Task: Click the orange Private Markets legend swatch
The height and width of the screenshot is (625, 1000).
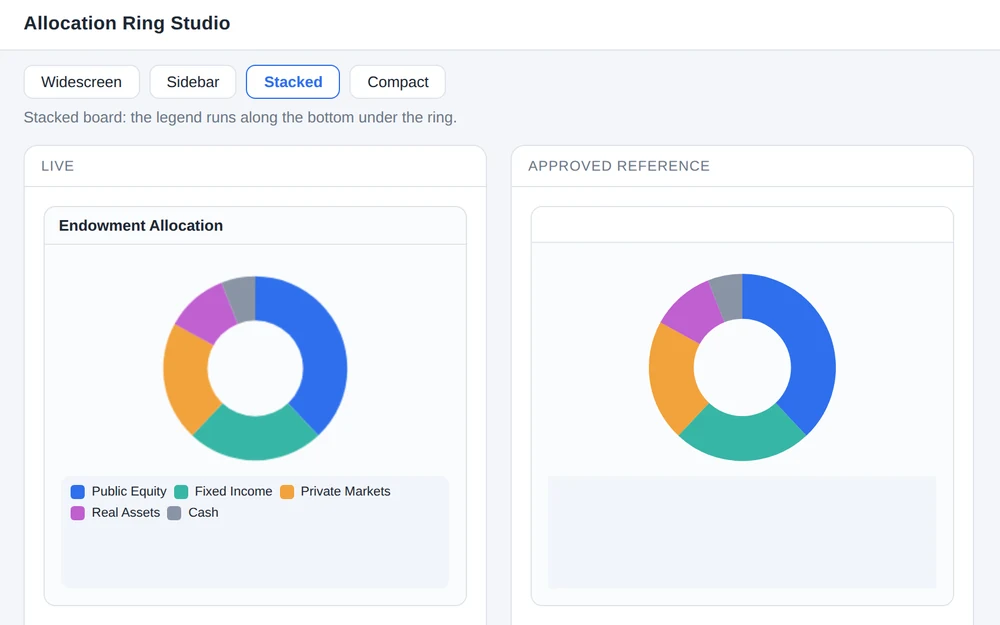Action: coord(287,492)
